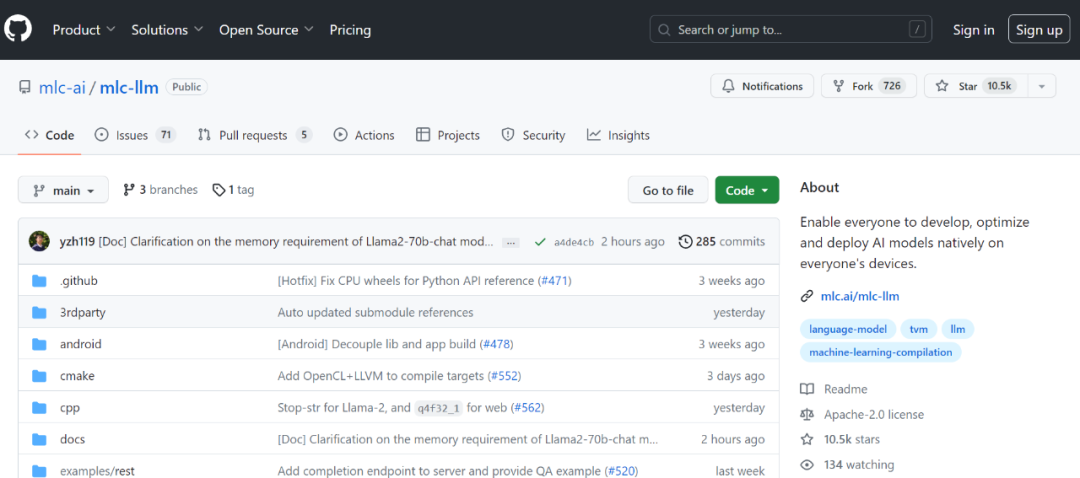
Task: Open the yzh119 author link
Action: pos(77,242)
